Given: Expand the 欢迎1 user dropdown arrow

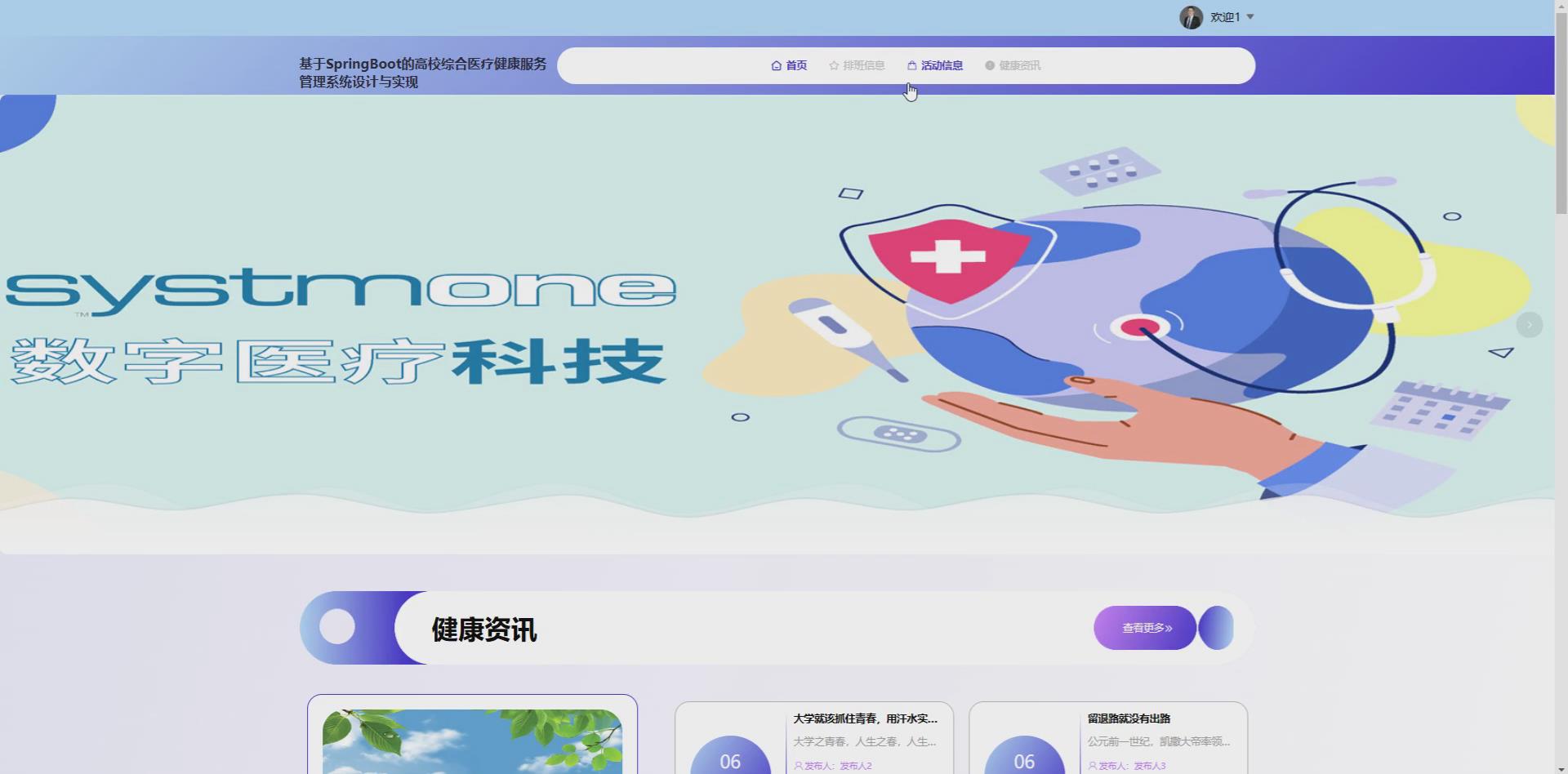Looking at the screenshot, I should (1249, 17).
